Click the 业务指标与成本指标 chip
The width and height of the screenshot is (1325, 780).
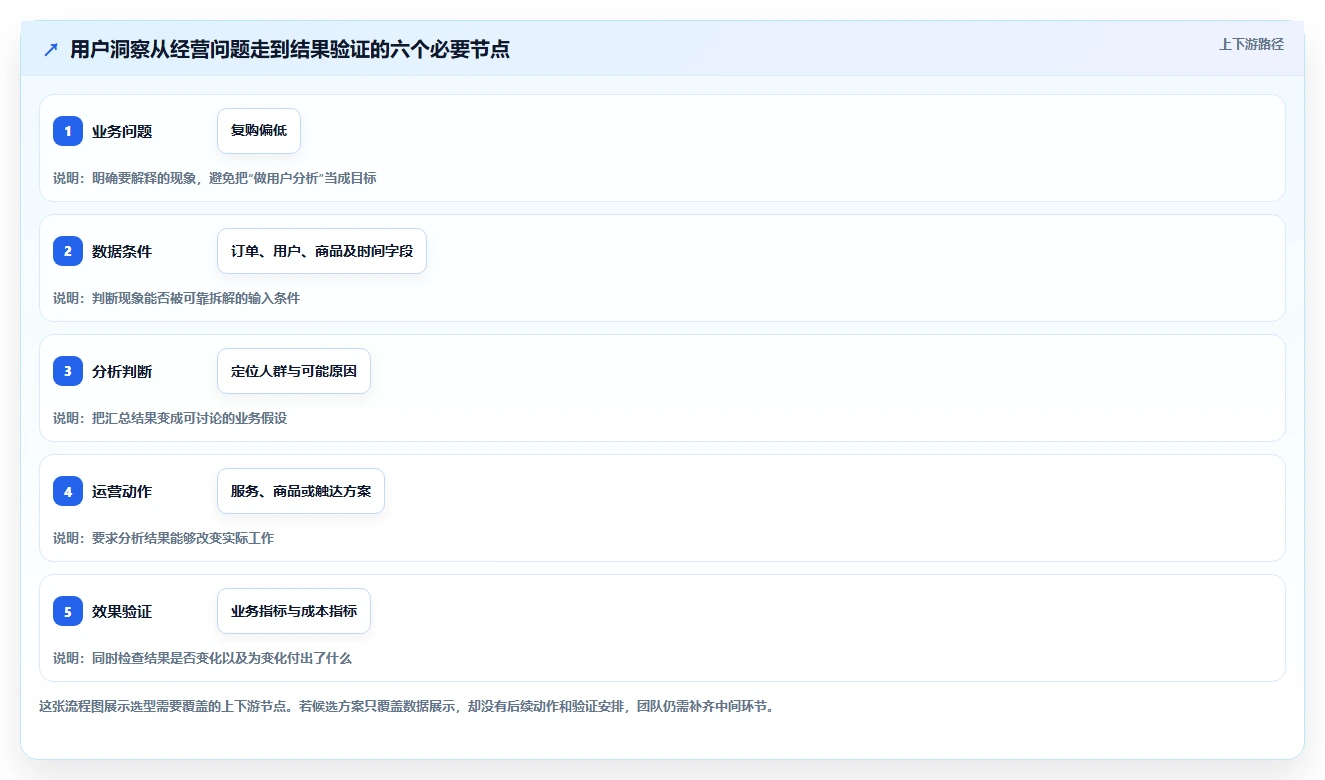click(x=294, y=611)
